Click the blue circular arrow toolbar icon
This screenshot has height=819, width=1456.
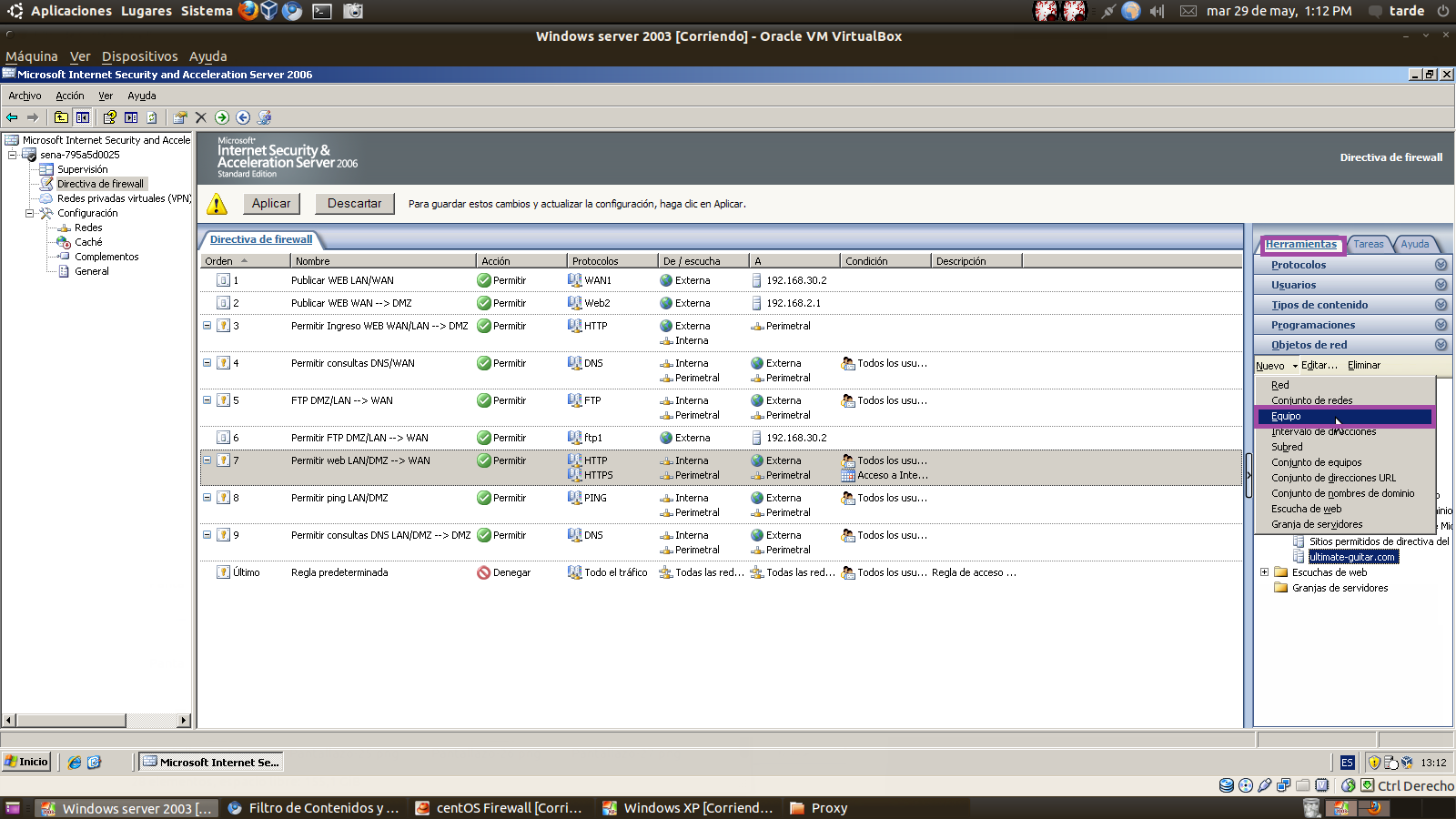click(243, 117)
